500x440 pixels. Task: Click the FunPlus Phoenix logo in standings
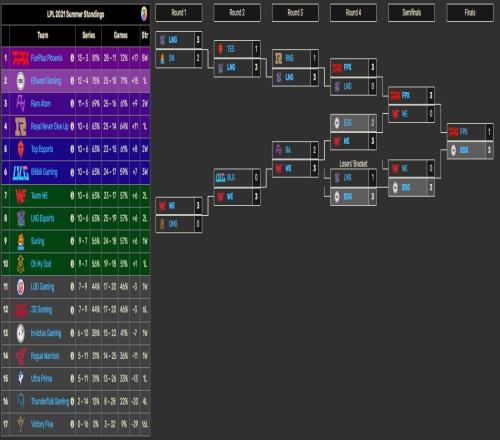pyautogui.click(x=21, y=58)
